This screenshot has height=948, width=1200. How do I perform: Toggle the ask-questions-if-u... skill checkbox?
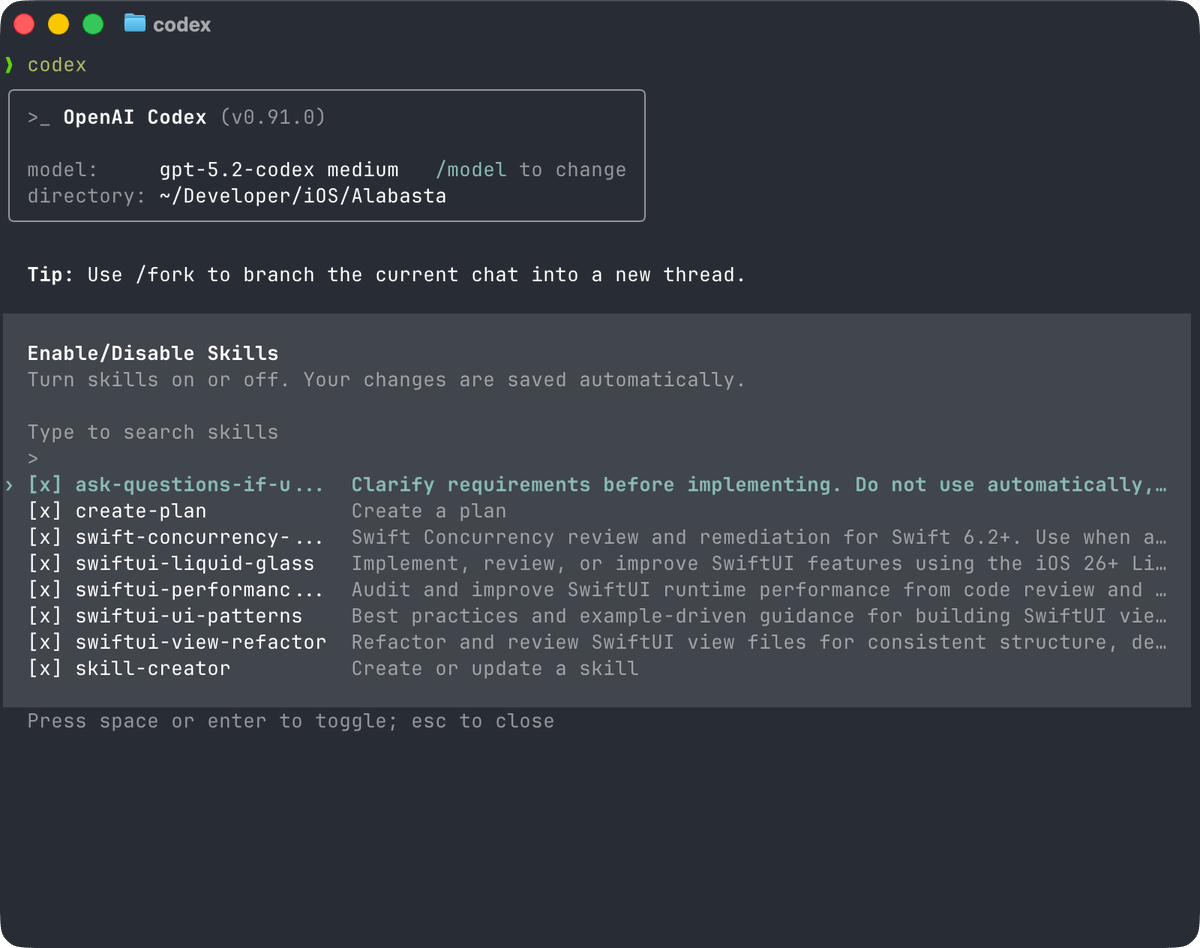coord(44,485)
